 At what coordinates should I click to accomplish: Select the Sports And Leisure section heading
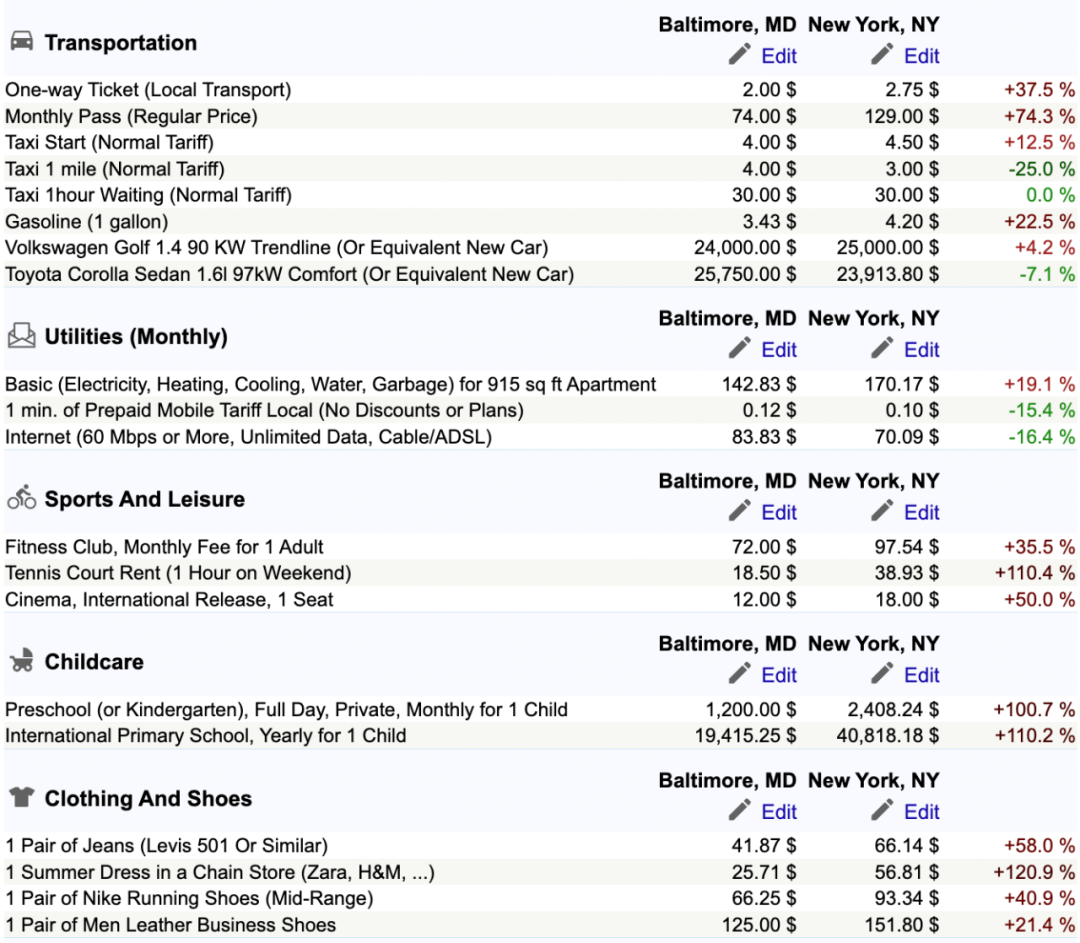tap(145, 499)
